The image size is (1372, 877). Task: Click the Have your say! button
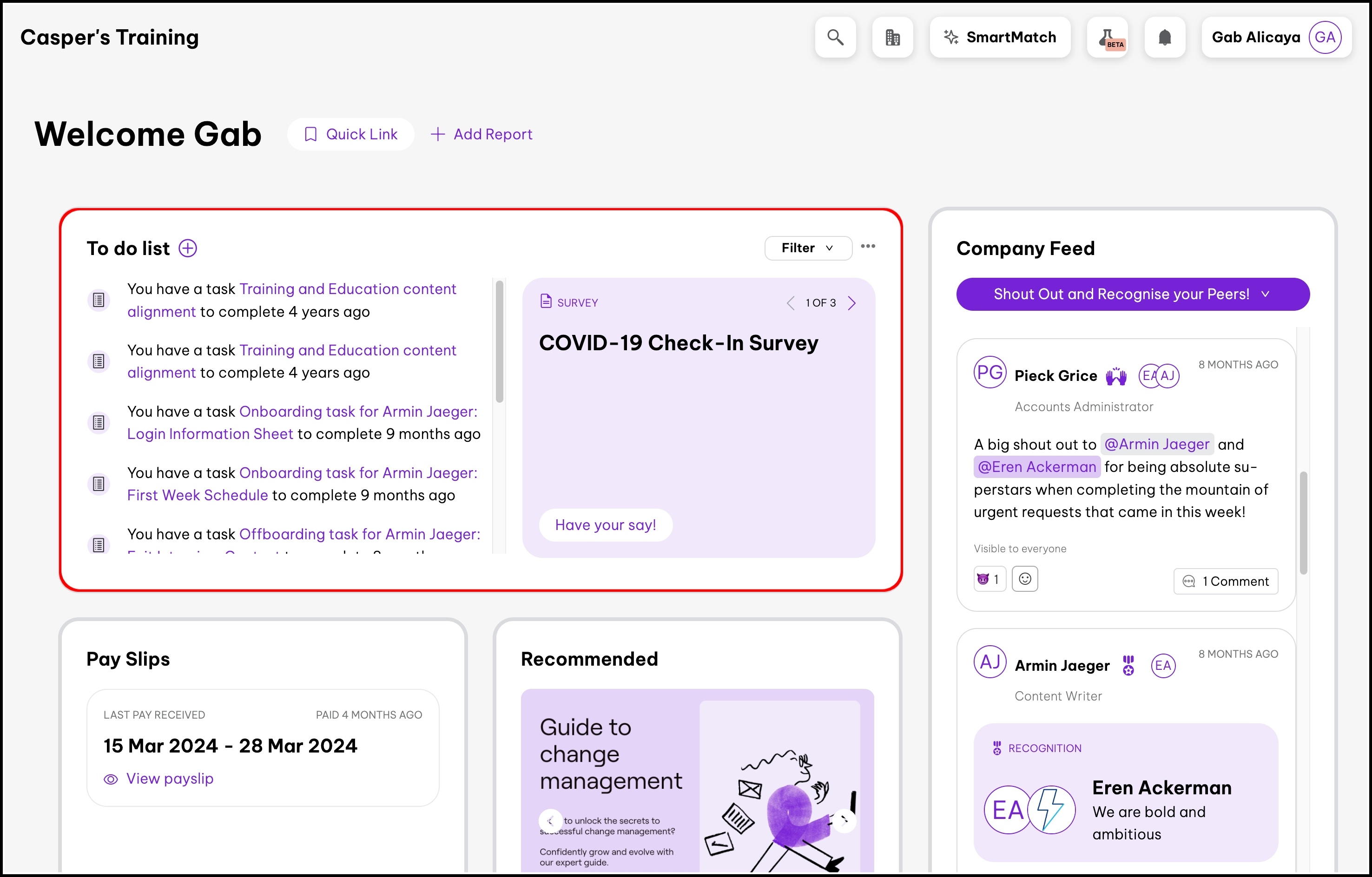pos(605,525)
